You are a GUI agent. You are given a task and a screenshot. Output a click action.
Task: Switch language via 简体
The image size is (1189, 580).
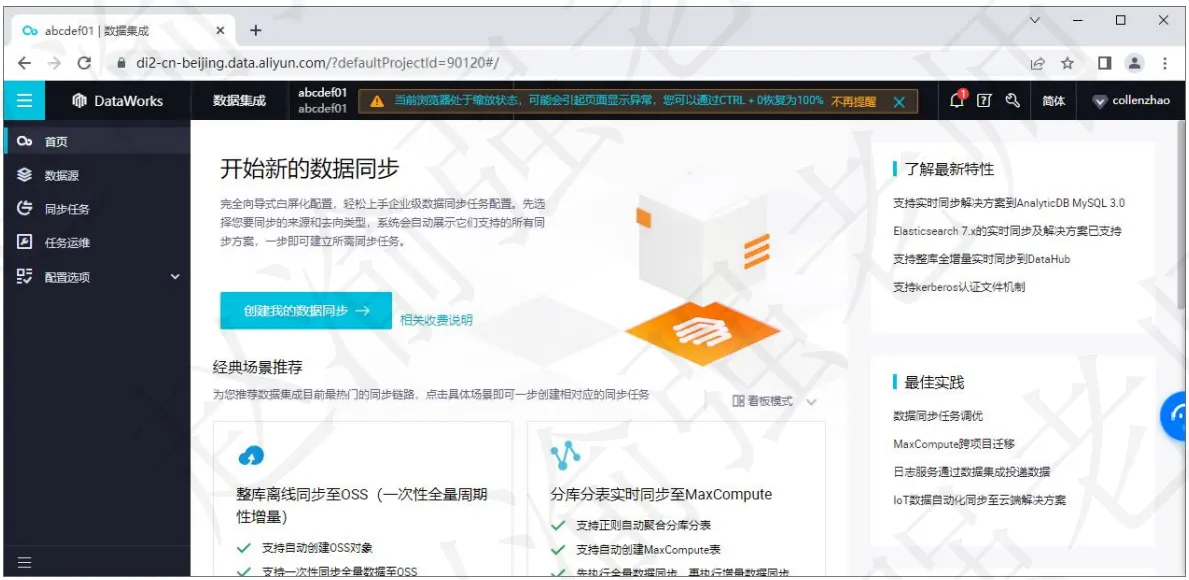(1053, 101)
